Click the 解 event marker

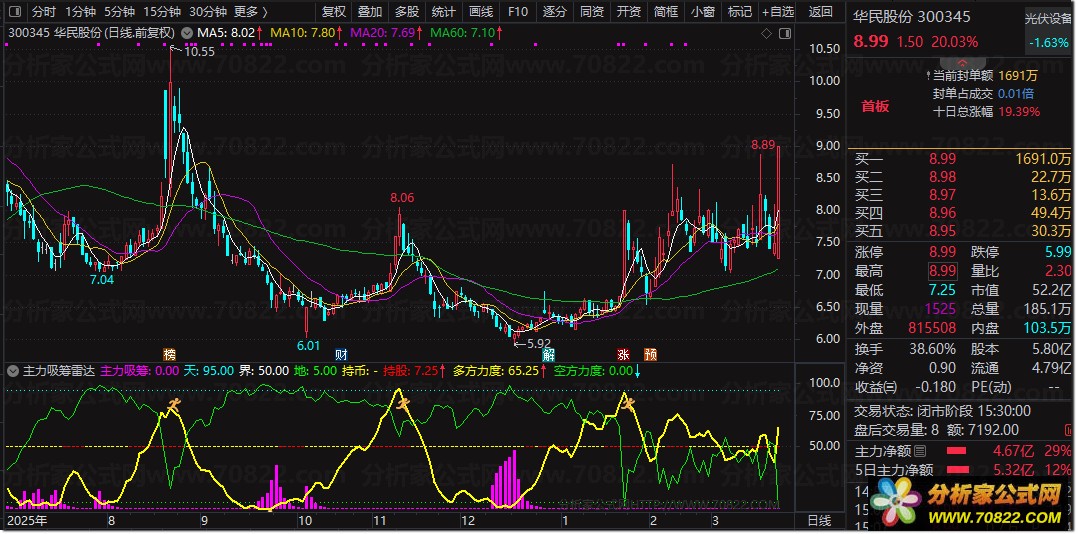tap(548, 355)
